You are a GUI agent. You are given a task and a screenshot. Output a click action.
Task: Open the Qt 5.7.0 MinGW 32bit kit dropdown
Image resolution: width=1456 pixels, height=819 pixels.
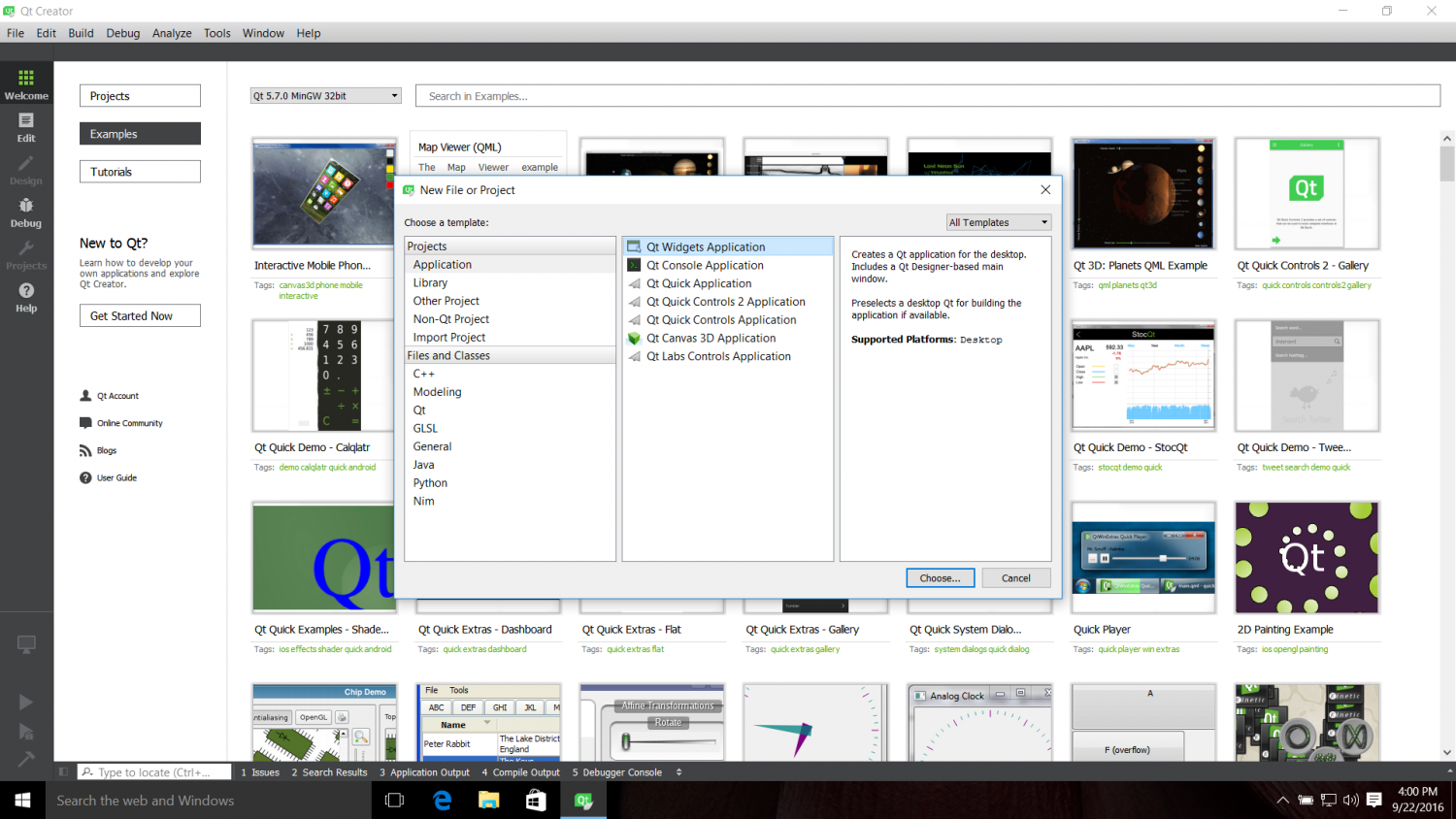point(325,96)
